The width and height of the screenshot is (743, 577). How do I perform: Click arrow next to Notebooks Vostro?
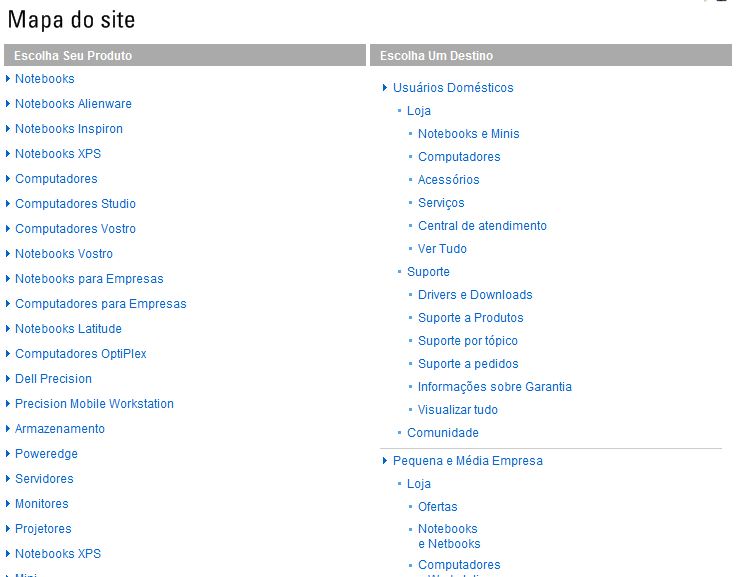tap(8, 253)
